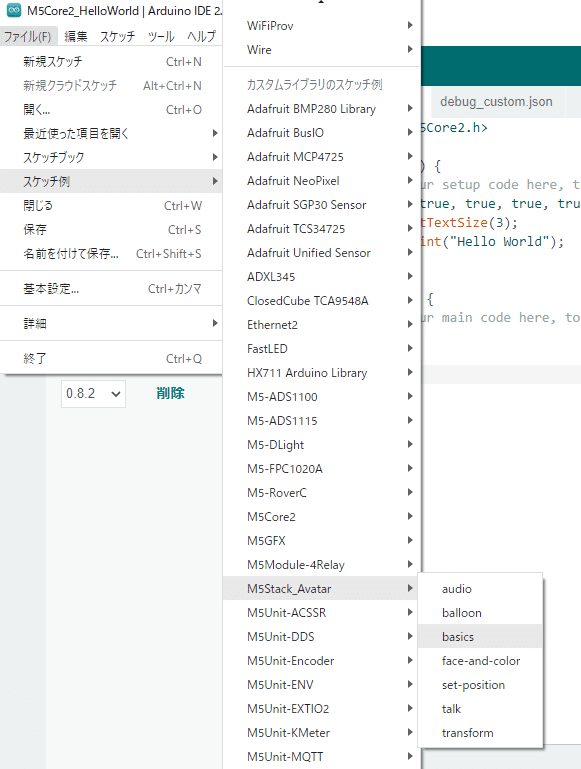Expand WiFiProv examples submenu
The width and height of the screenshot is (581, 769).
(322, 26)
